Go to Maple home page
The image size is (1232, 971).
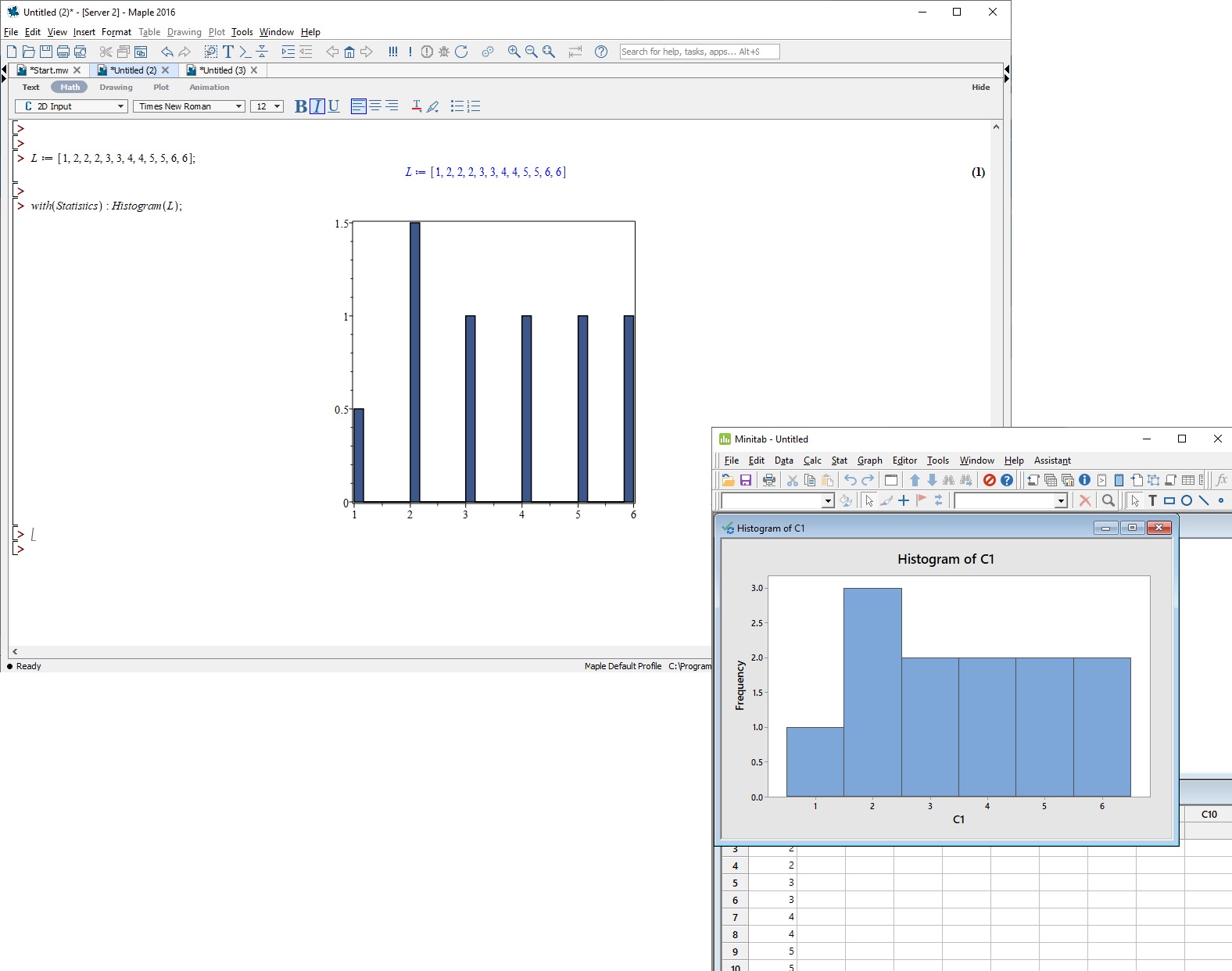349,52
